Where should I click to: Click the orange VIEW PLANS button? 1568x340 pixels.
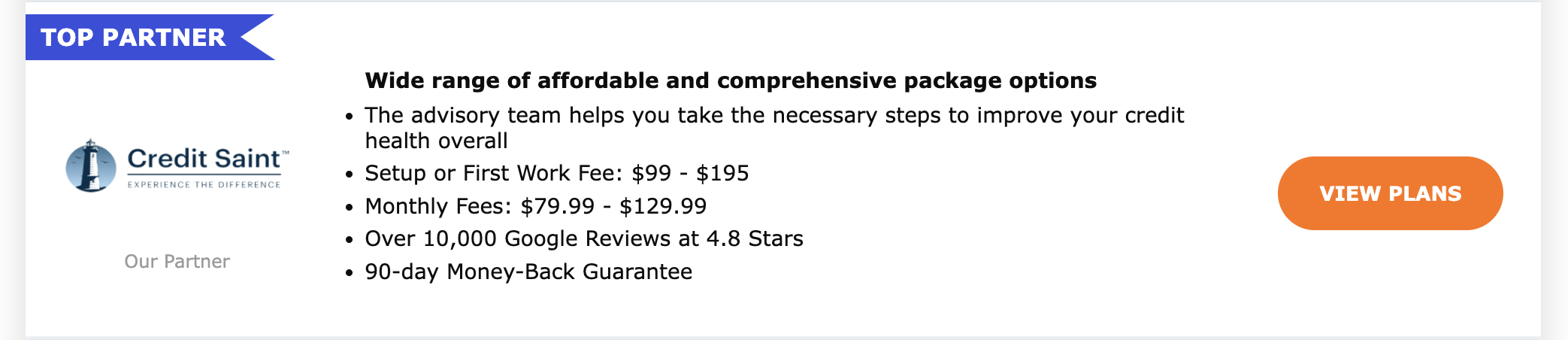point(1390,193)
